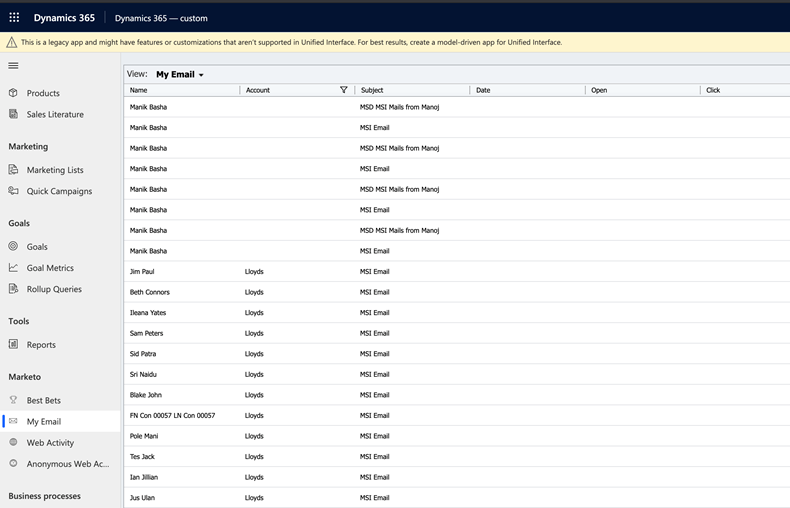Sort by the Name column header
Viewport: 790px width, 508px height.
pos(138,90)
